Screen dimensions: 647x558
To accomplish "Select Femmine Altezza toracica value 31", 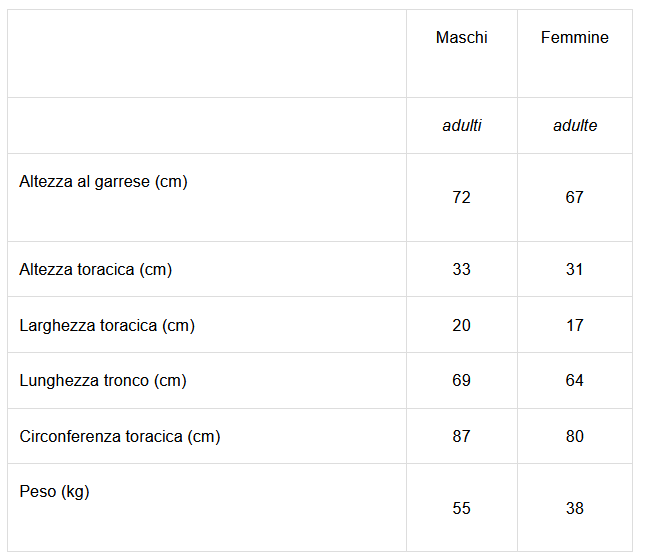I will (574, 270).
